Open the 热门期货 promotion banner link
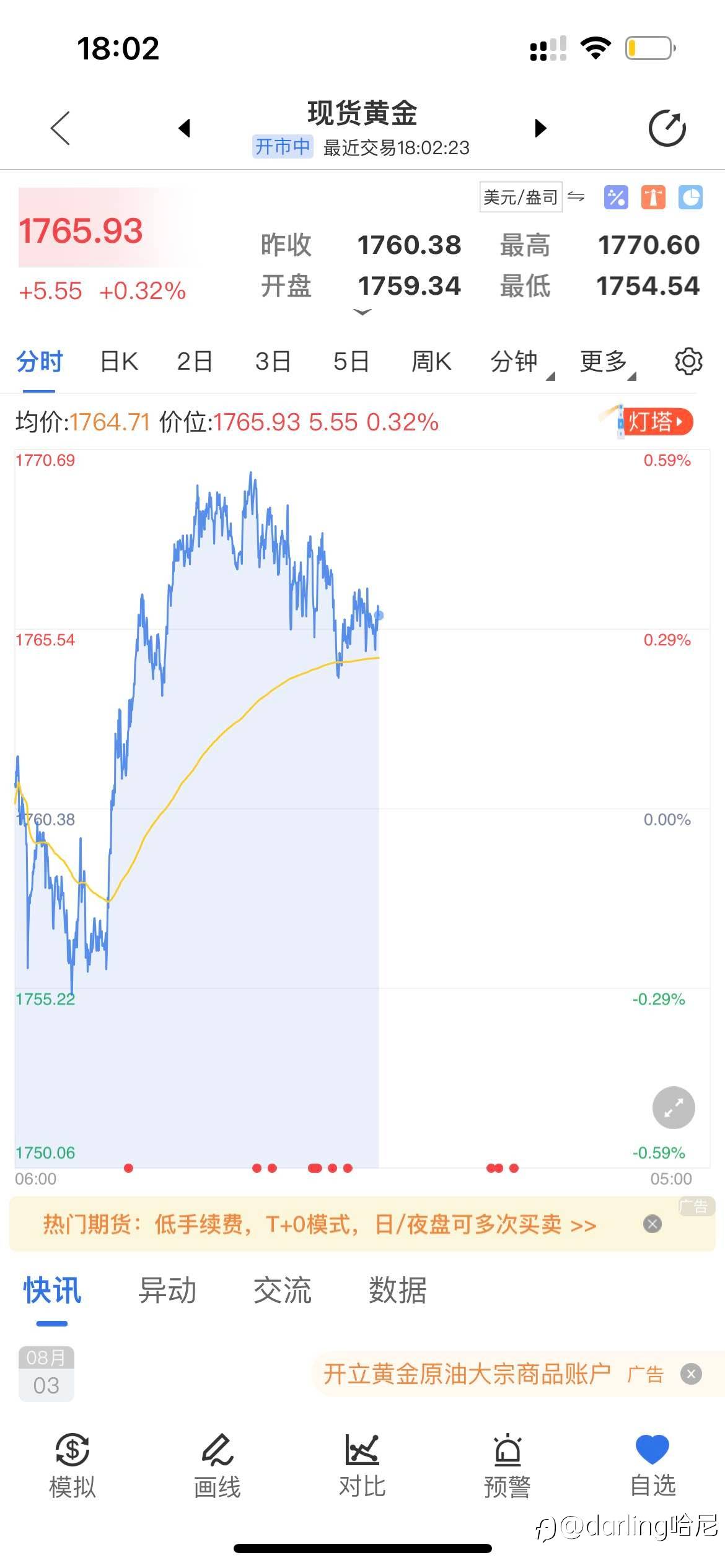Image resolution: width=725 pixels, height=1568 pixels. pyautogui.click(x=319, y=1224)
